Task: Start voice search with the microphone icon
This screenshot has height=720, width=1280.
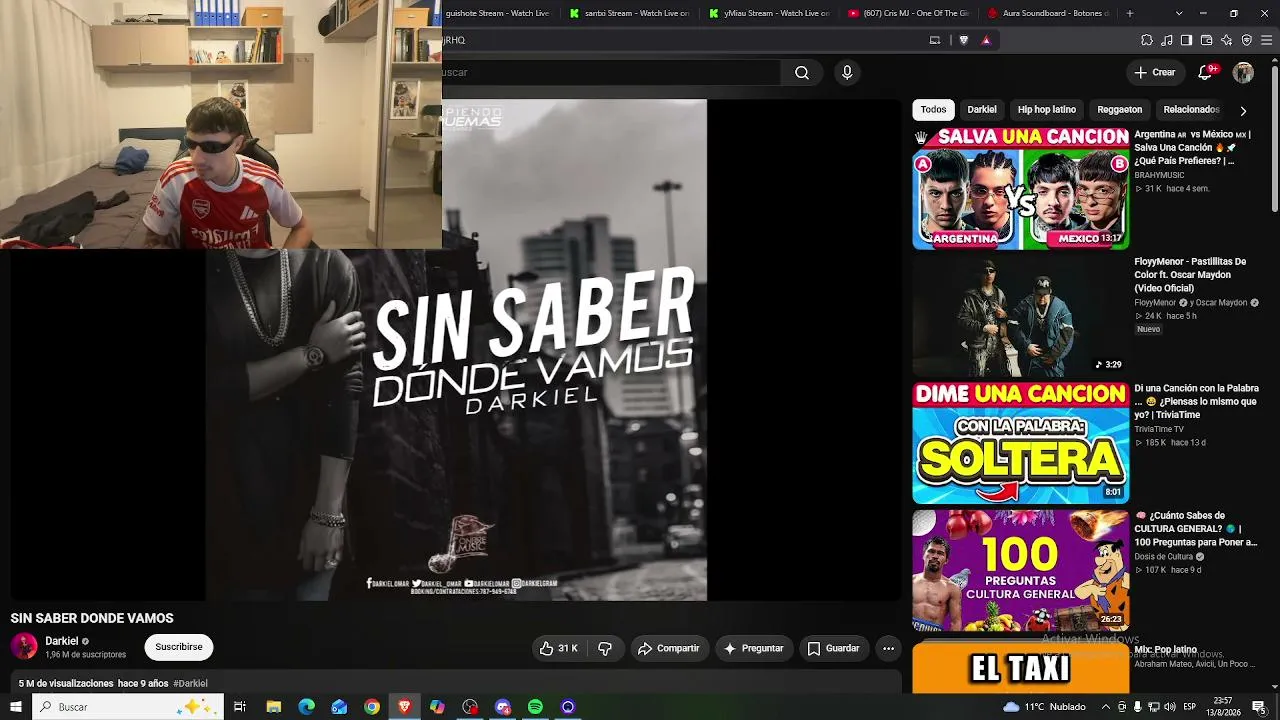Action: pos(847,72)
